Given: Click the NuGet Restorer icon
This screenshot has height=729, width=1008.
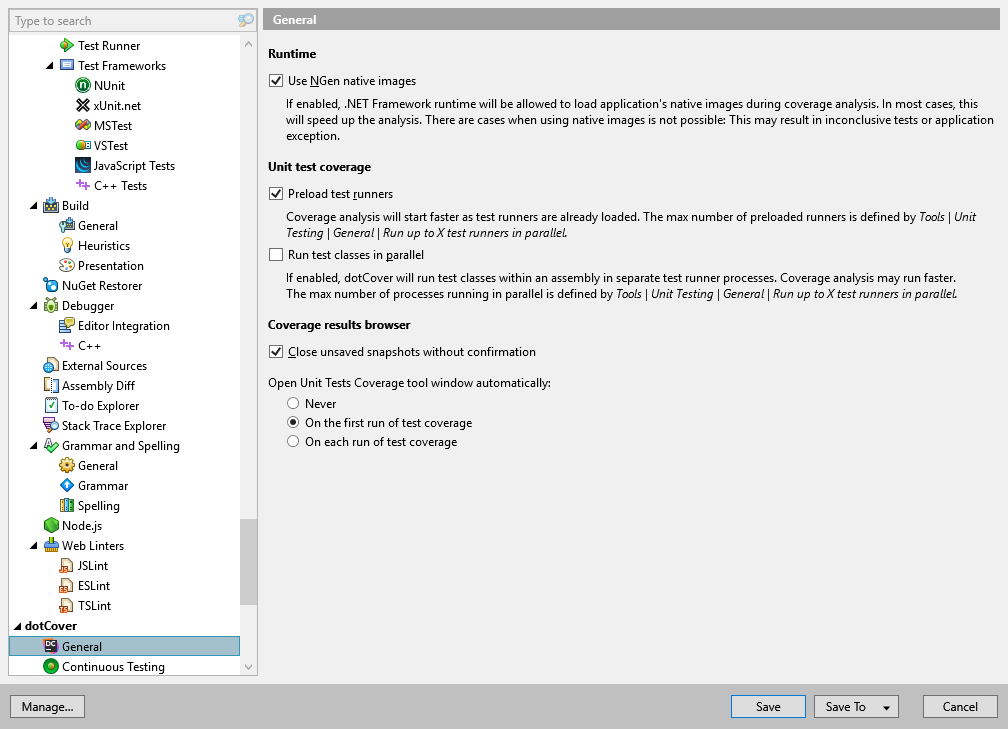Looking at the screenshot, I should (x=51, y=285).
